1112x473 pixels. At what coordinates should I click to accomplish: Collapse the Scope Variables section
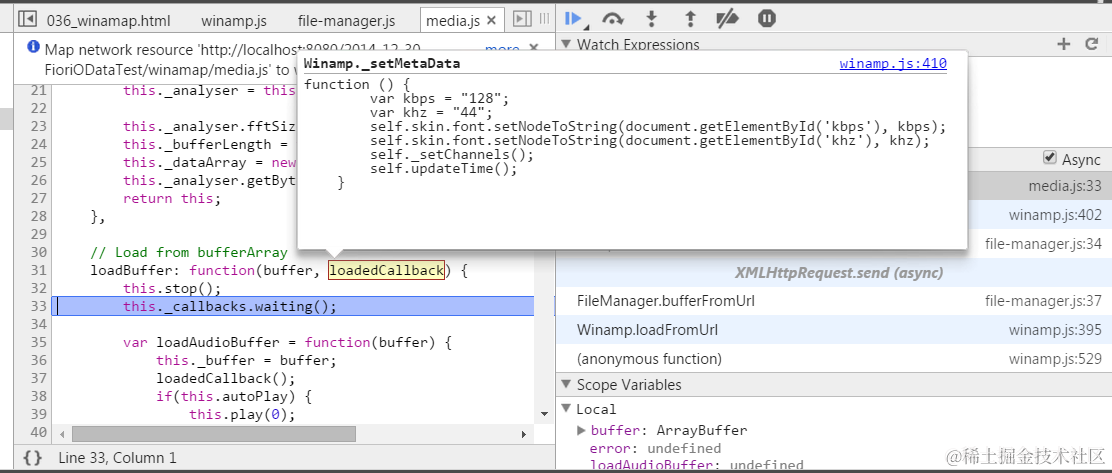pos(566,384)
